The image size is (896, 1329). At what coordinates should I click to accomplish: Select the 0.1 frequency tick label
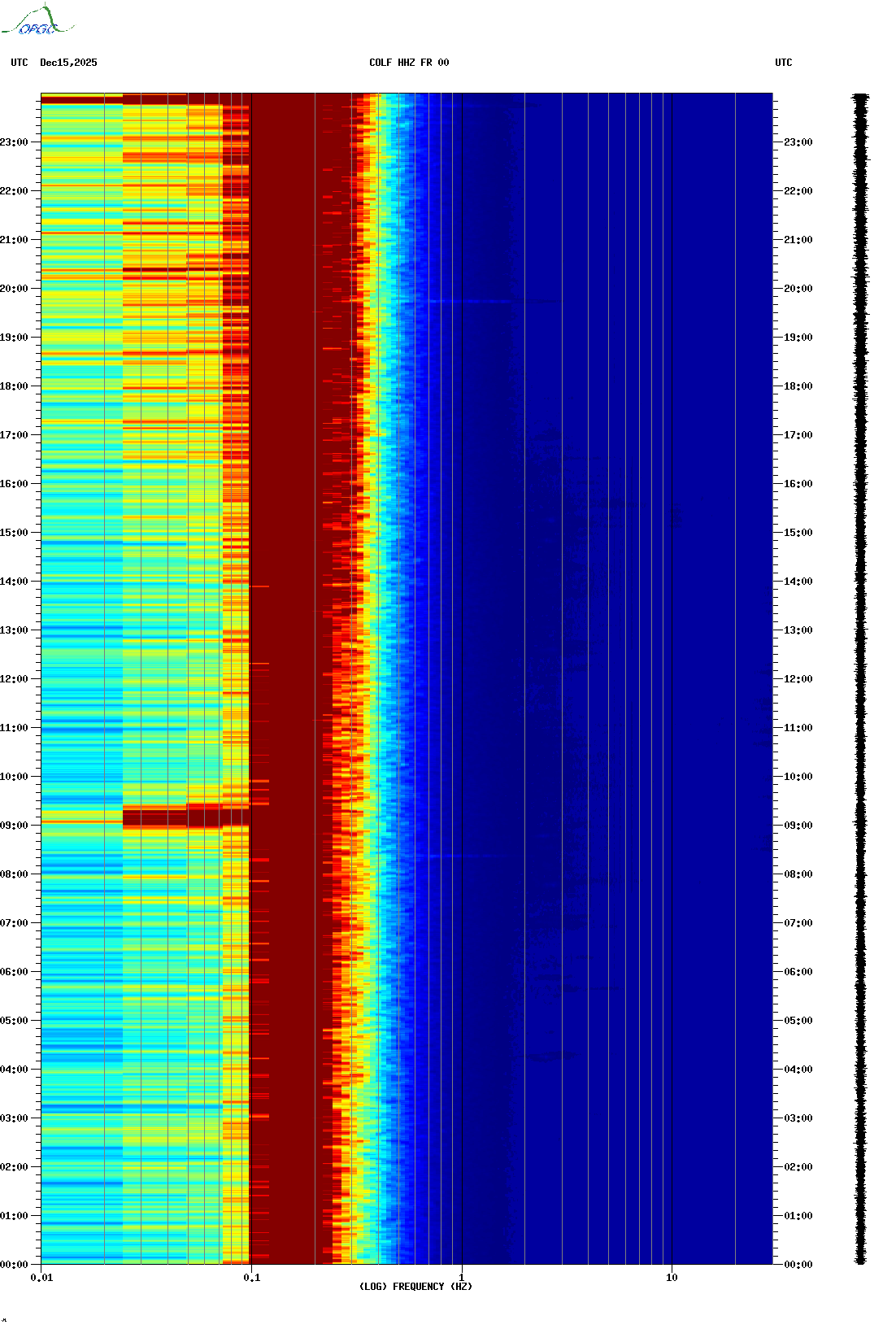click(251, 1278)
